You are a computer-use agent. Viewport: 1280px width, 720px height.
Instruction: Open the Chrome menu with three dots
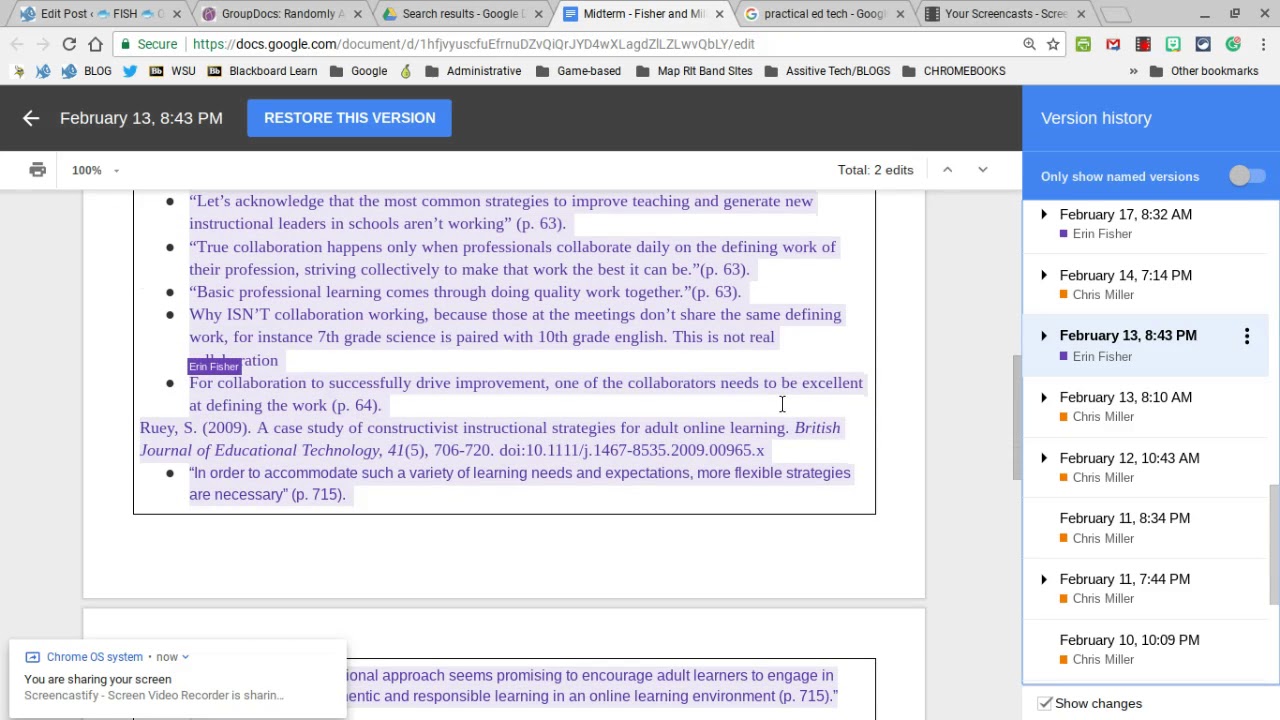click(1263, 44)
